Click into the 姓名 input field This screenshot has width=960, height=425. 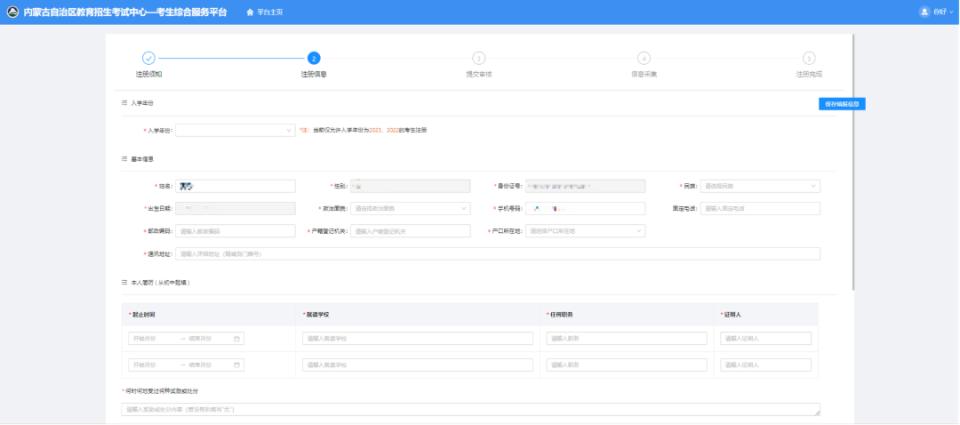point(235,186)
